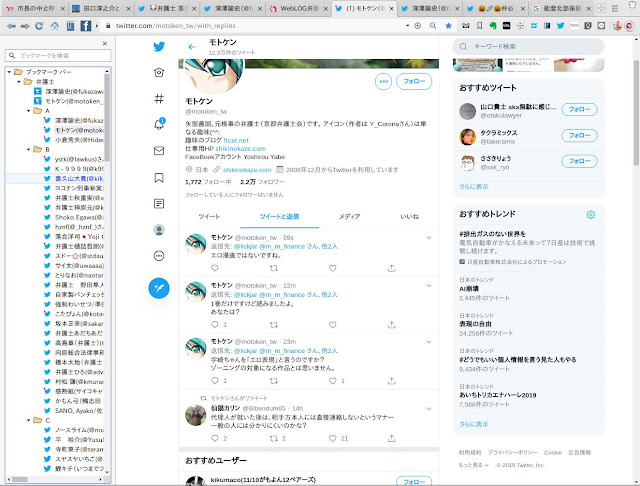Screen dimensions: 640x486
Task: Open Twitter home via bird logo
Action: [x=159, y=47]
